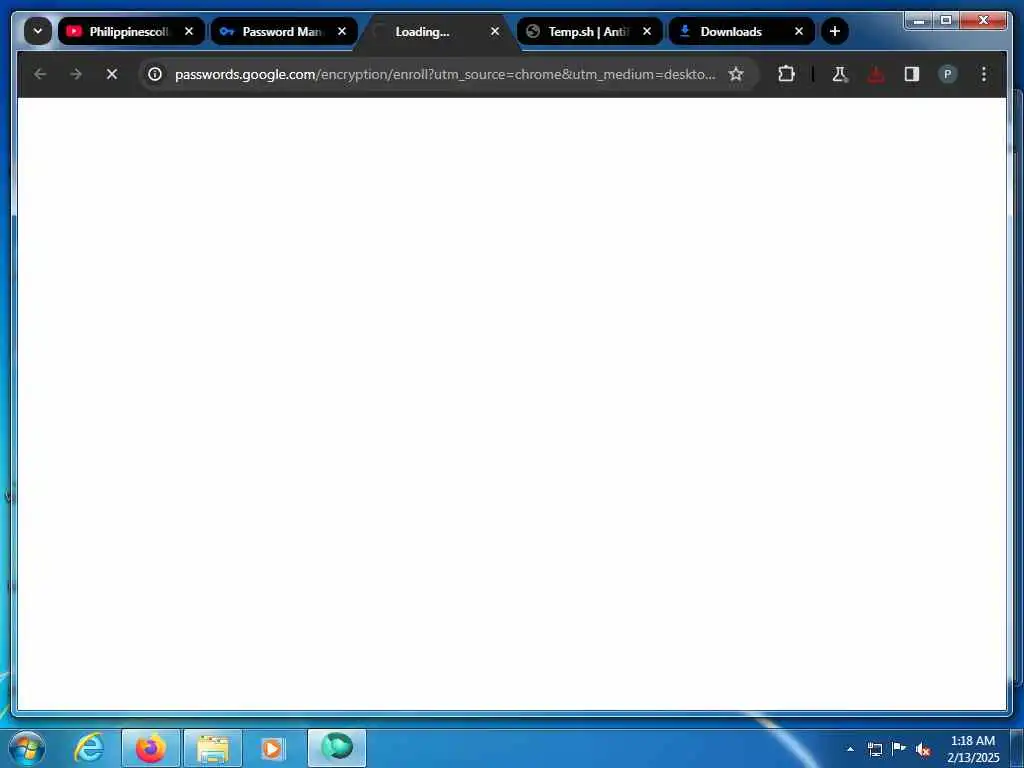Open a new tab with plus button
1024x768 pixels.
pos(835,31)
